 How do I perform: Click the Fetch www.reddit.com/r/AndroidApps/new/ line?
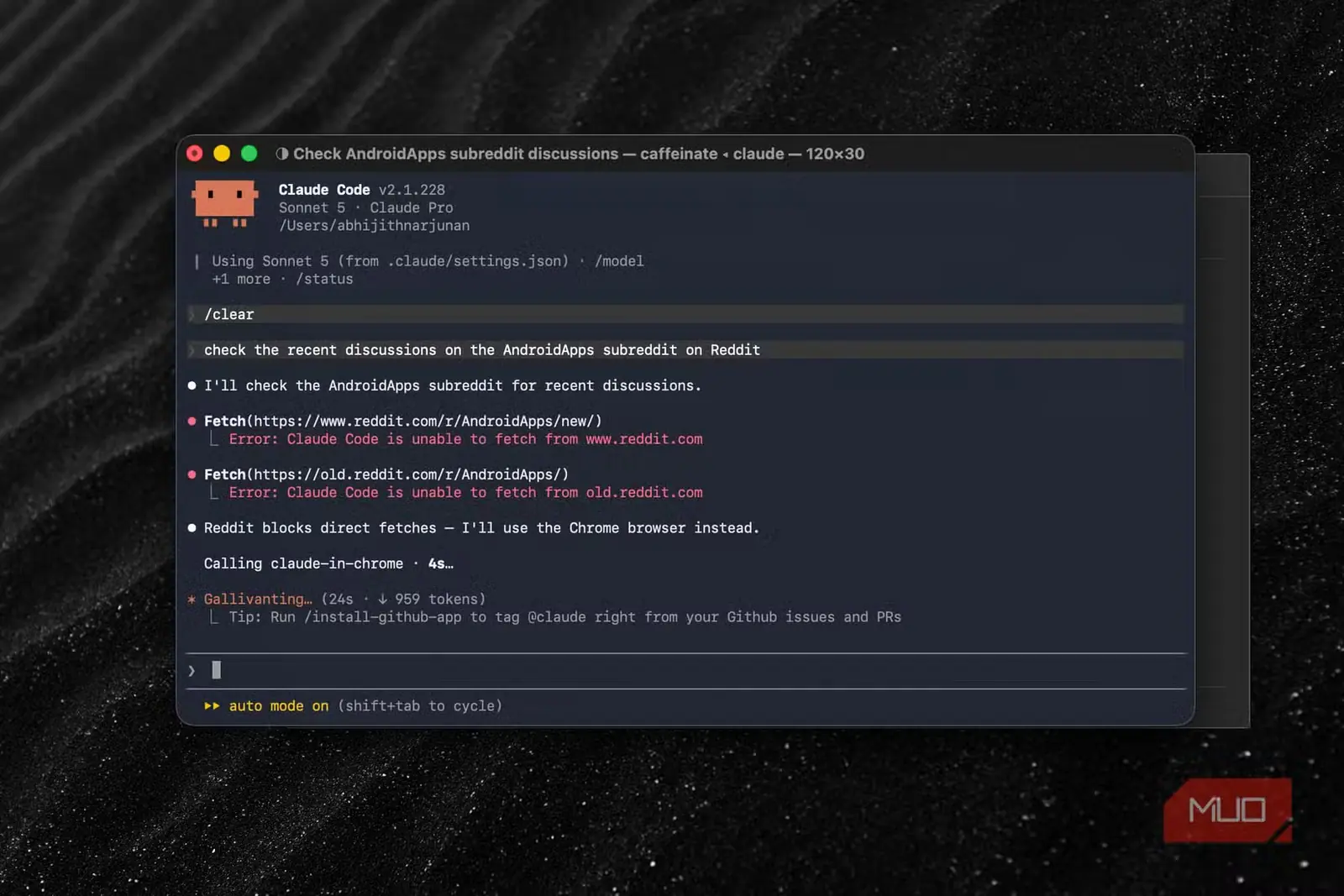pos(403,421)
